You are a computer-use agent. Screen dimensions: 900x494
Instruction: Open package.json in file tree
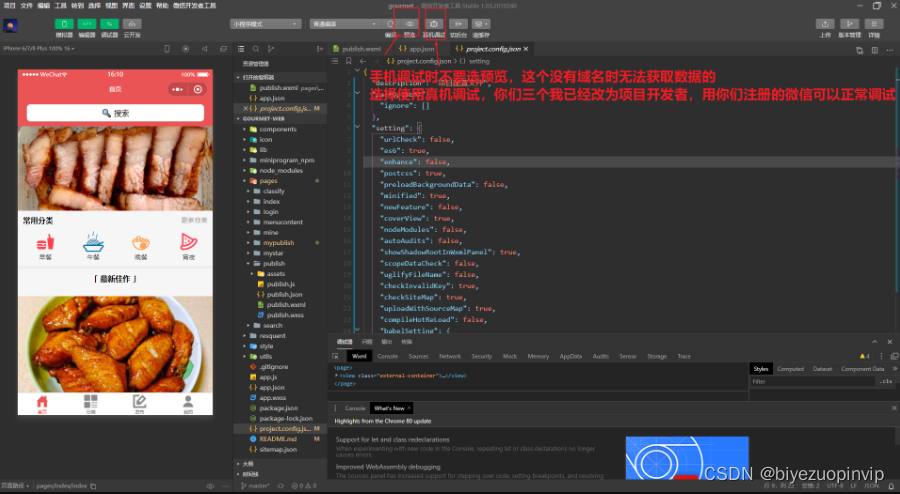coord(280,408)
